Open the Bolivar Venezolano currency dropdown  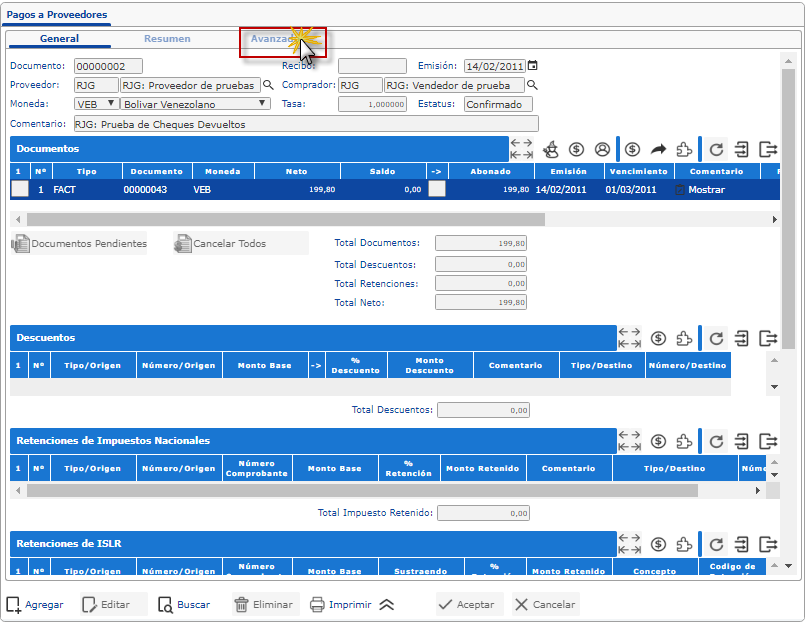[x=195, y=104]
